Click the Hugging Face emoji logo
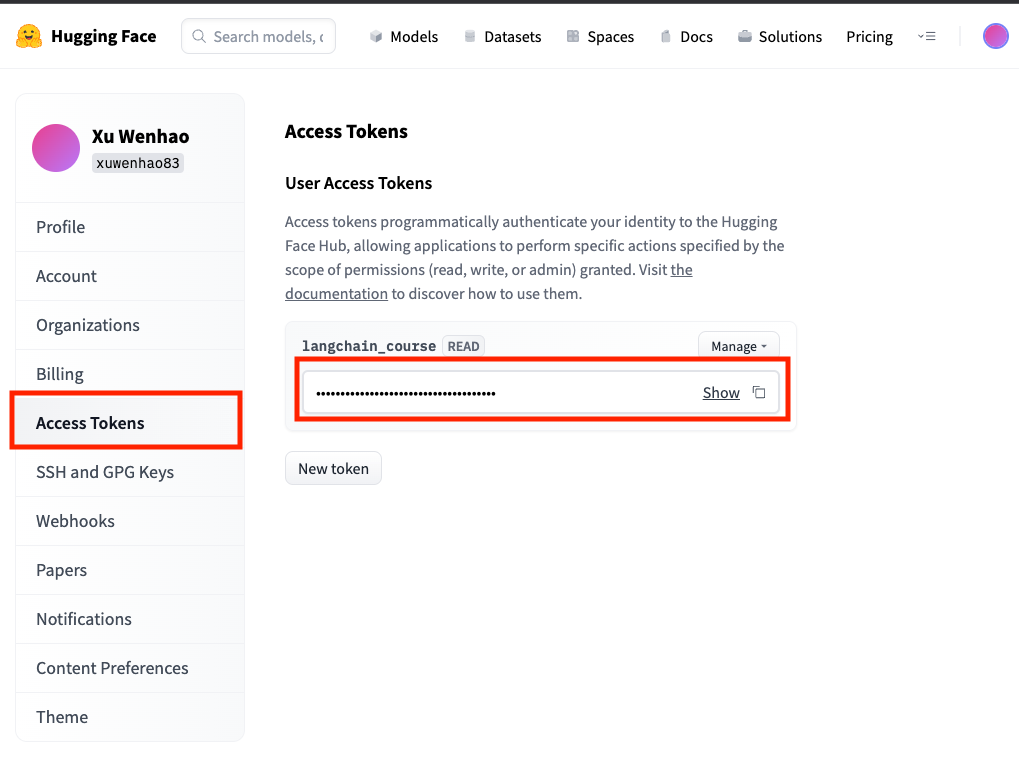This screenshot has width=1019, height=766. tap(29, 37)
